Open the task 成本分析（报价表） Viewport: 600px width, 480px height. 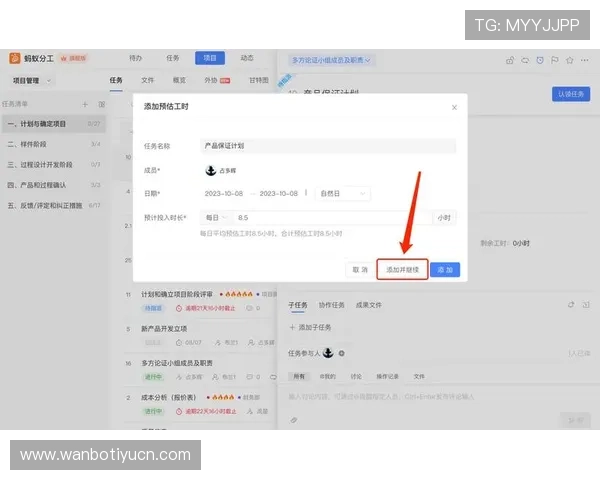click(x=169, y=397)
